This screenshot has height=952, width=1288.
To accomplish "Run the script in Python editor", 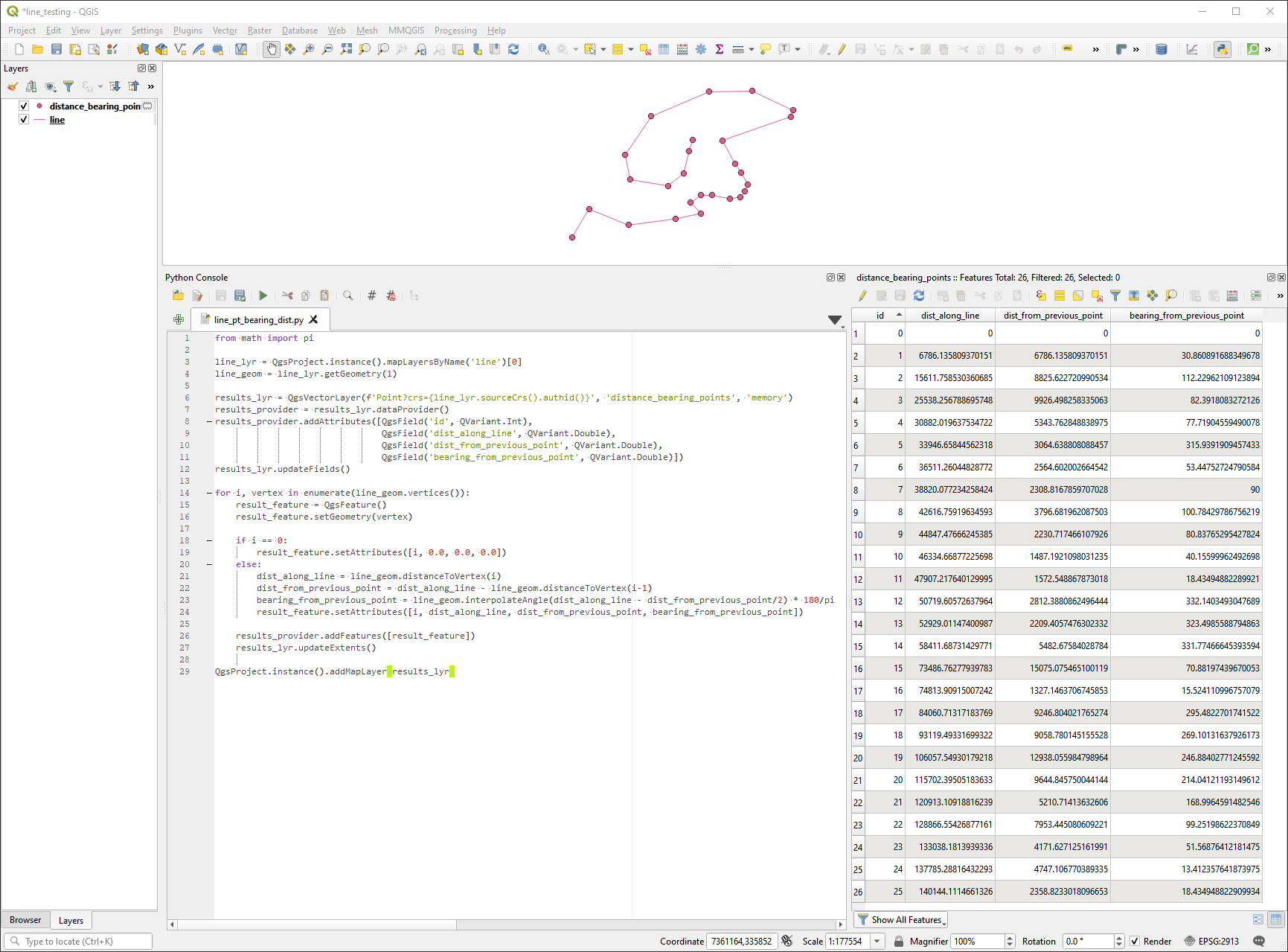I will point(263,295).
